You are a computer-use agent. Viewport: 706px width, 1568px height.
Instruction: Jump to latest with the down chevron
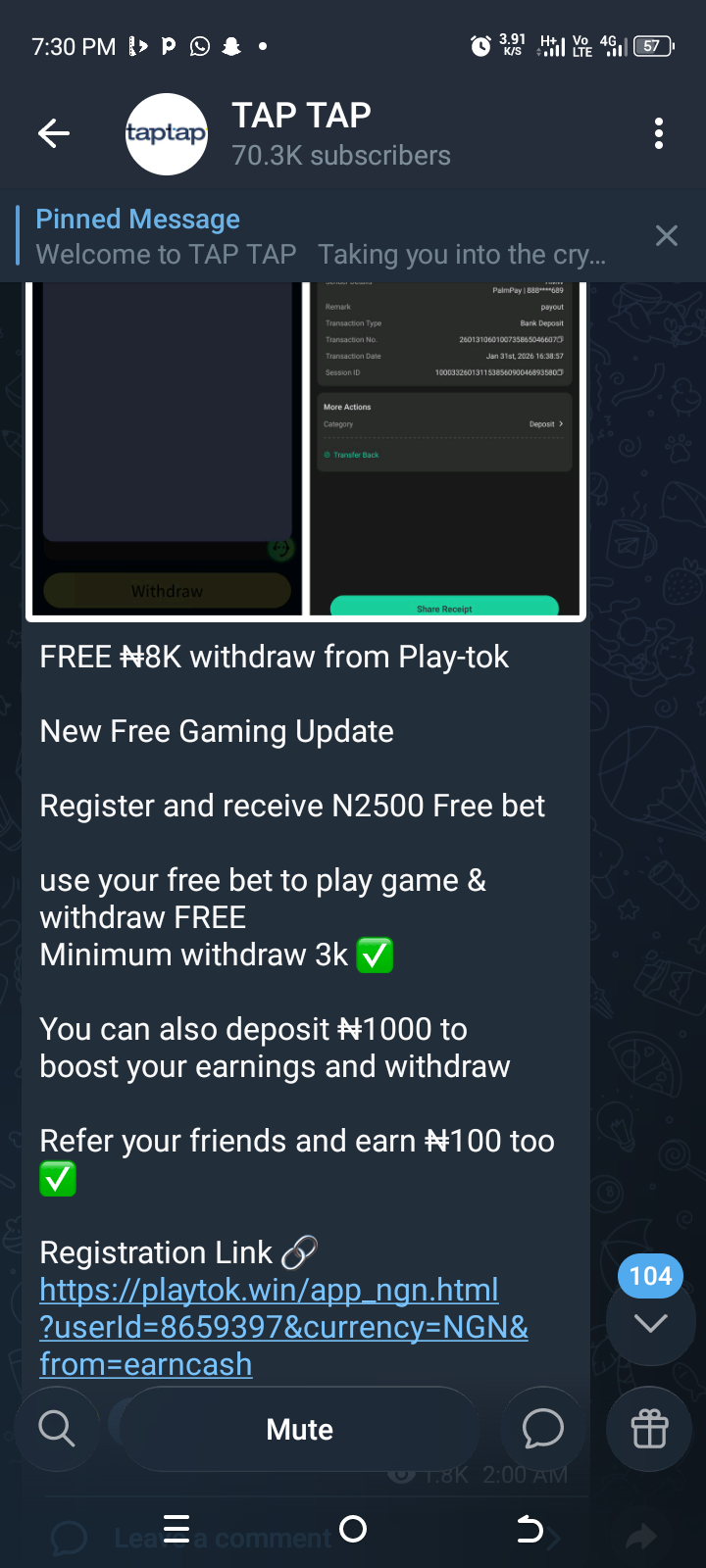(651, 1323)
